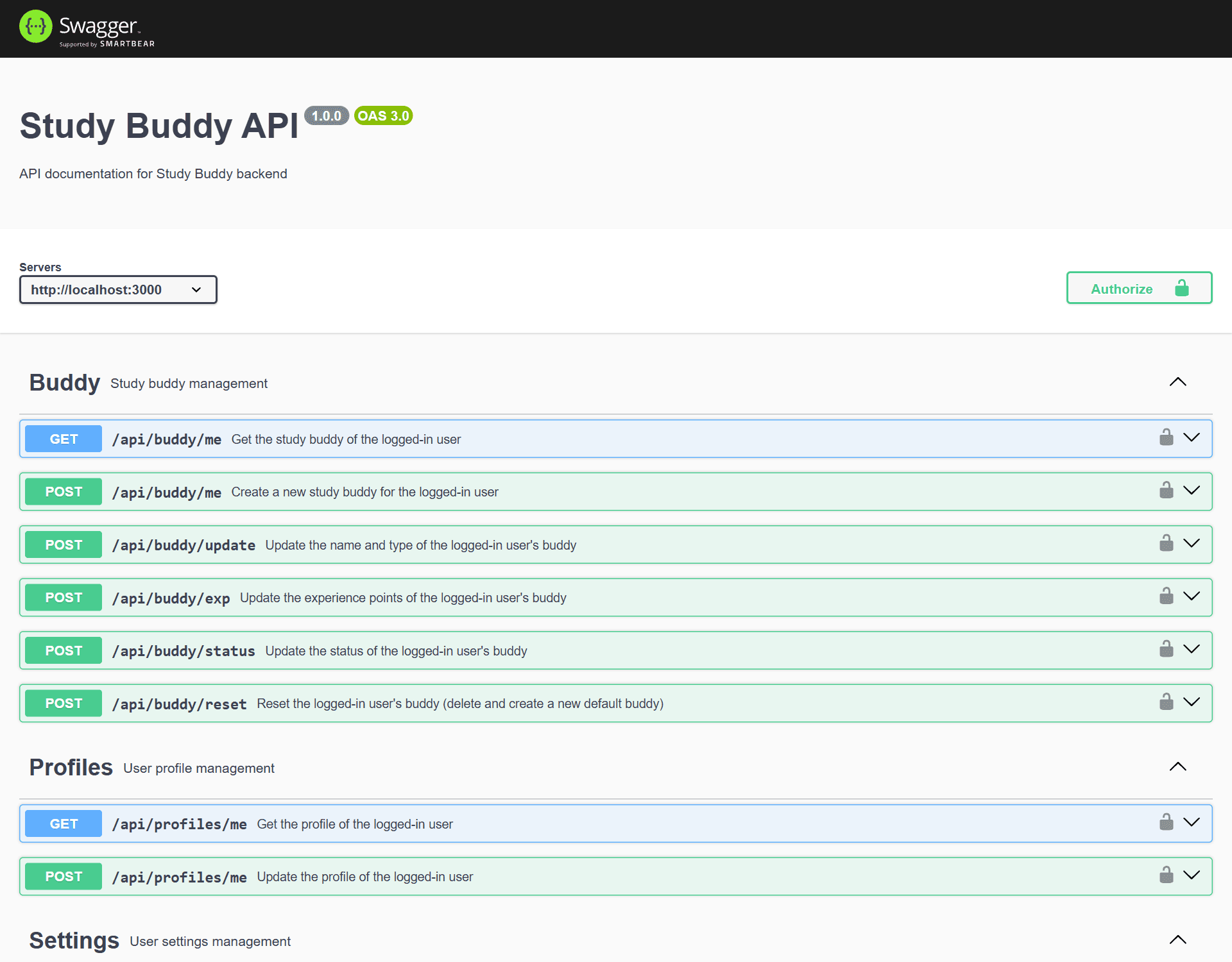Click the lock icon on POST /api/profiles/me
This screenshot has width=1232, height=962.
pos(1166,875)
